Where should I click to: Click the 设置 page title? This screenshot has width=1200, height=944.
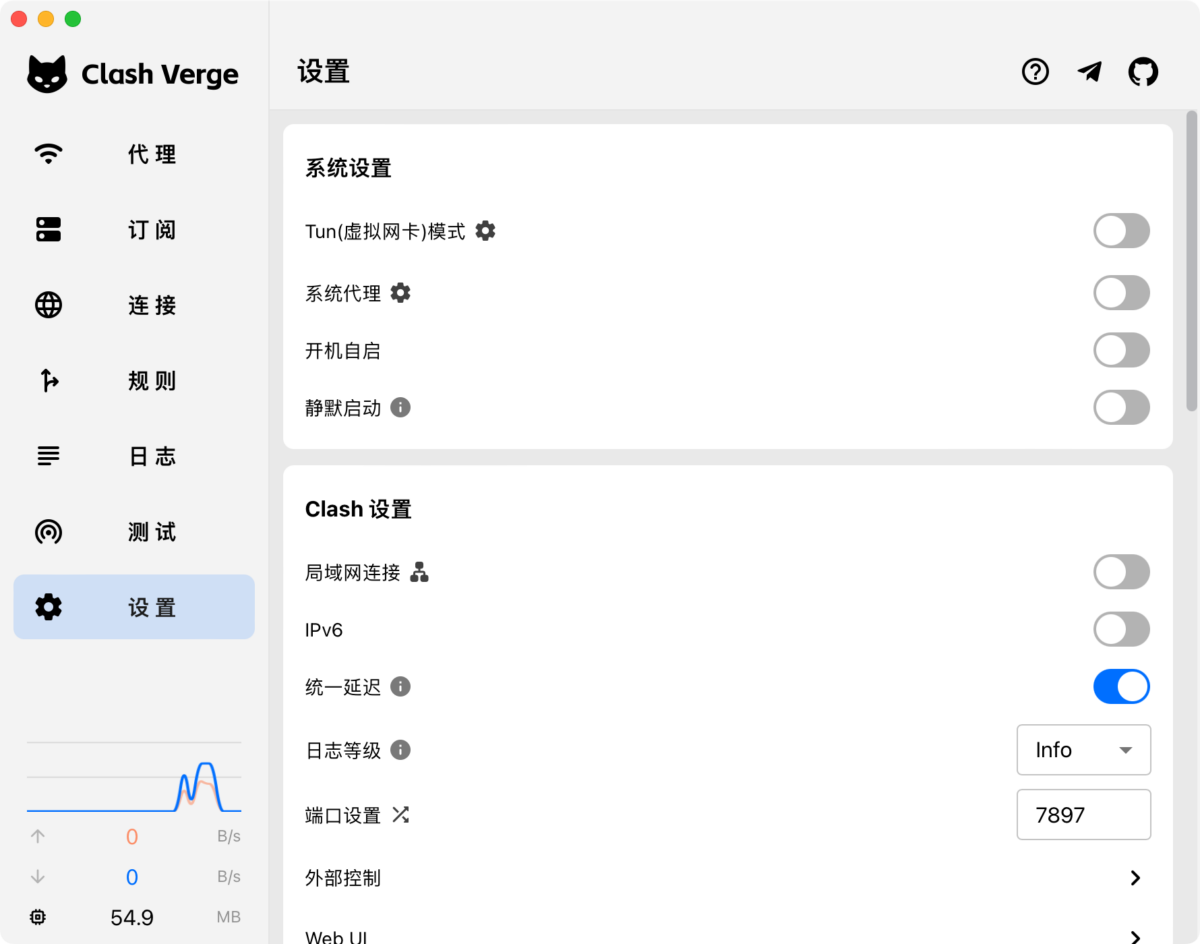click(x=323, y=72)
